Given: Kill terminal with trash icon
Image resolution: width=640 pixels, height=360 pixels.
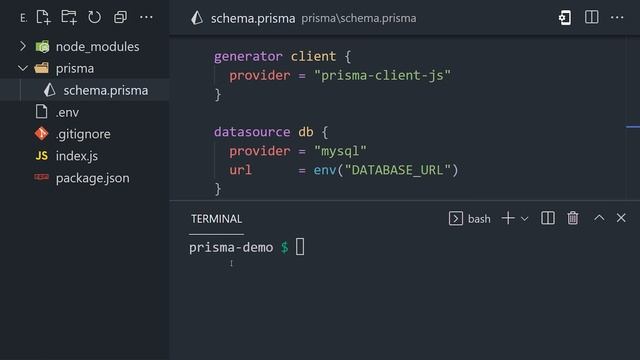Looking at the screenshot, I should (573, 218).
